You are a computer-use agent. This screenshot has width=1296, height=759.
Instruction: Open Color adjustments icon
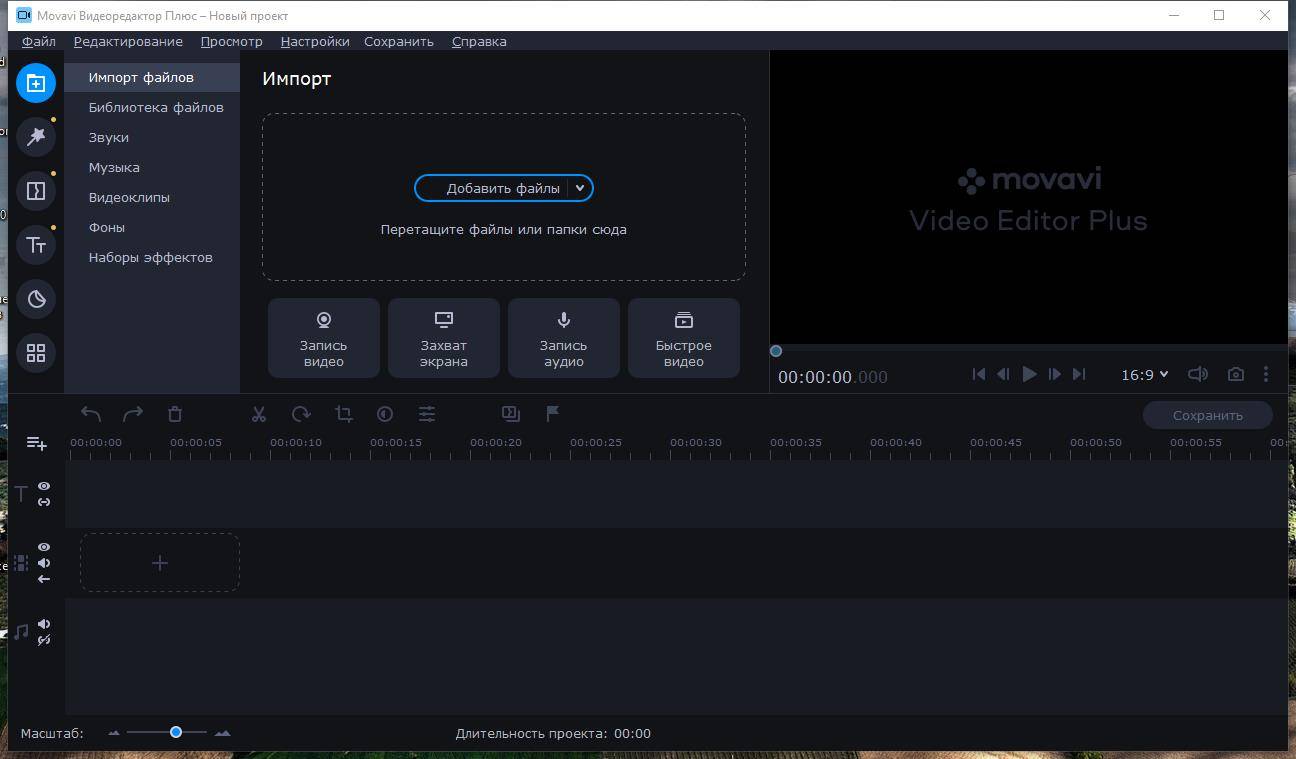point(385,414)
